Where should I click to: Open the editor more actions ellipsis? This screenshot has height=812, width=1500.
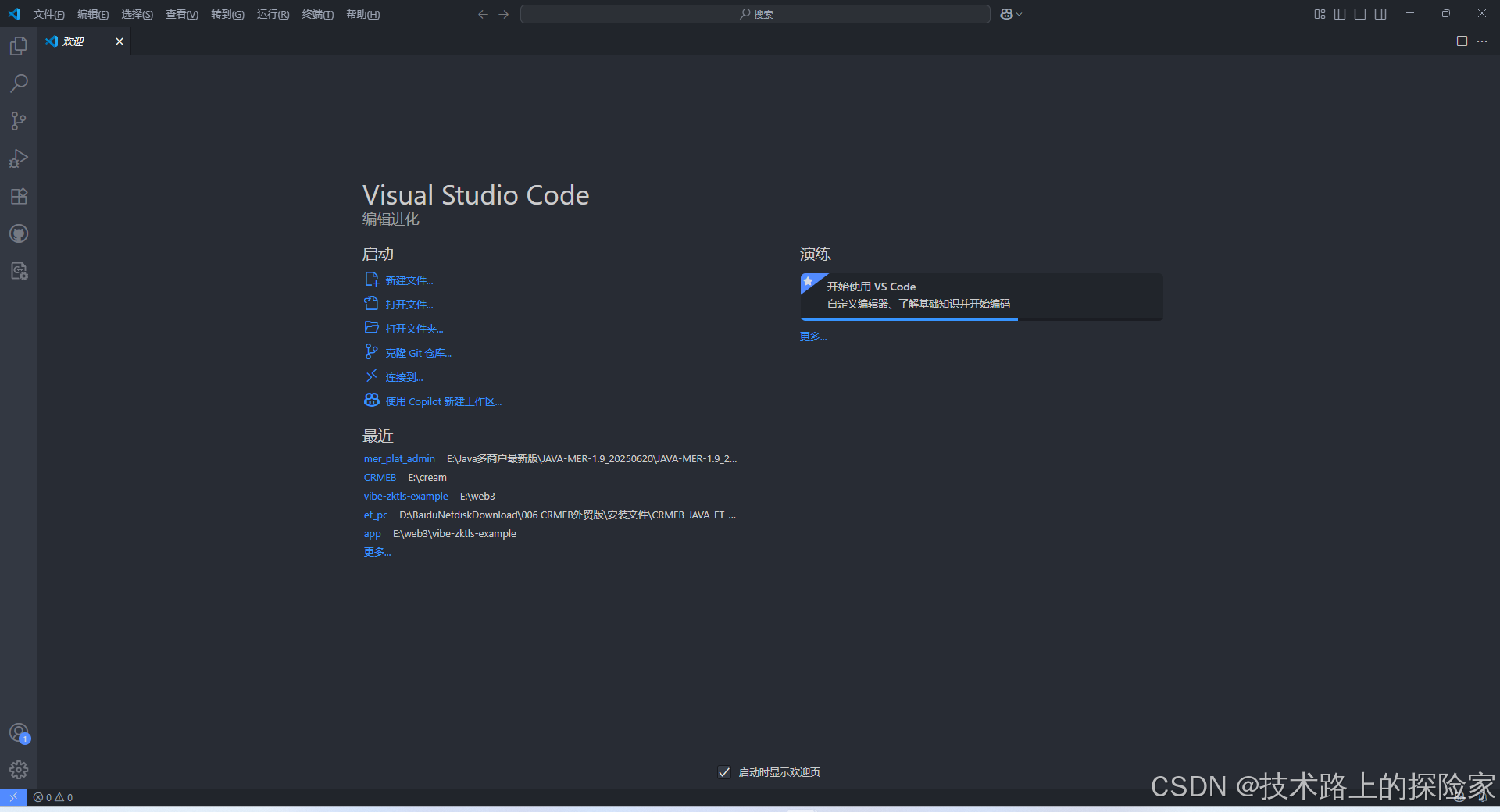(1482, 41)
